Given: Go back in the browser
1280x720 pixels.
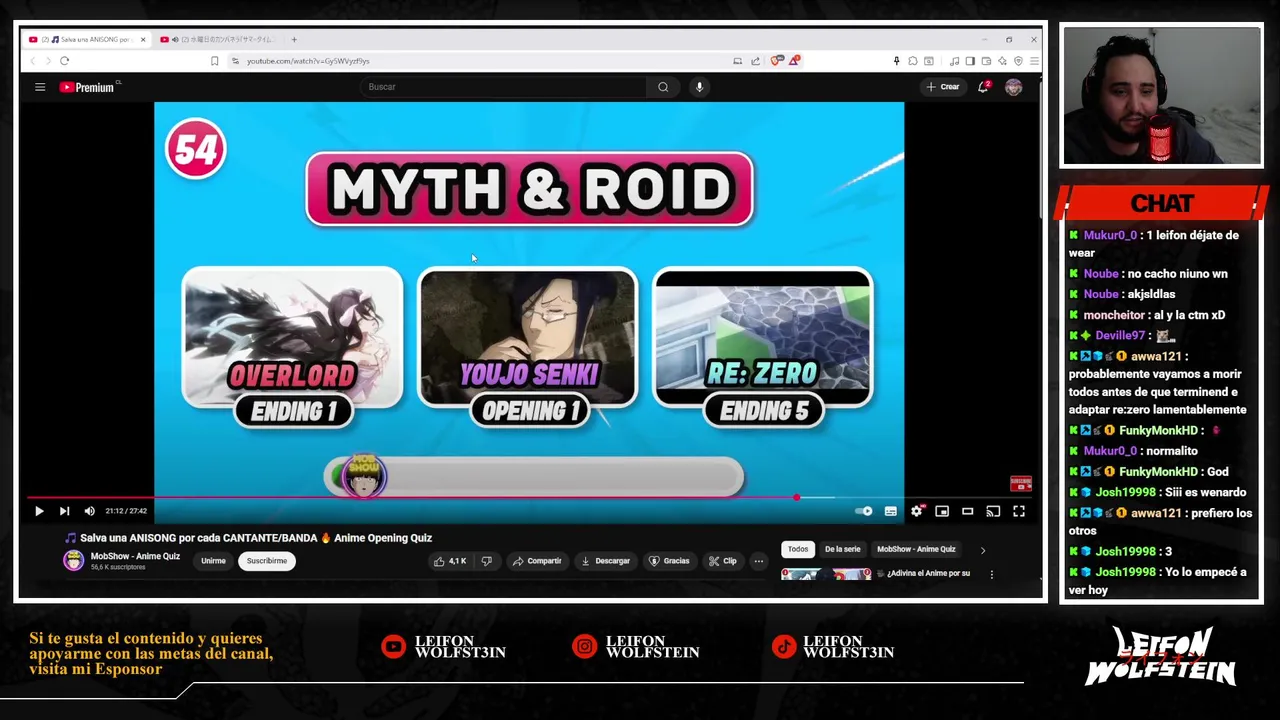Looking at the screenshot, I should point(32,61).
